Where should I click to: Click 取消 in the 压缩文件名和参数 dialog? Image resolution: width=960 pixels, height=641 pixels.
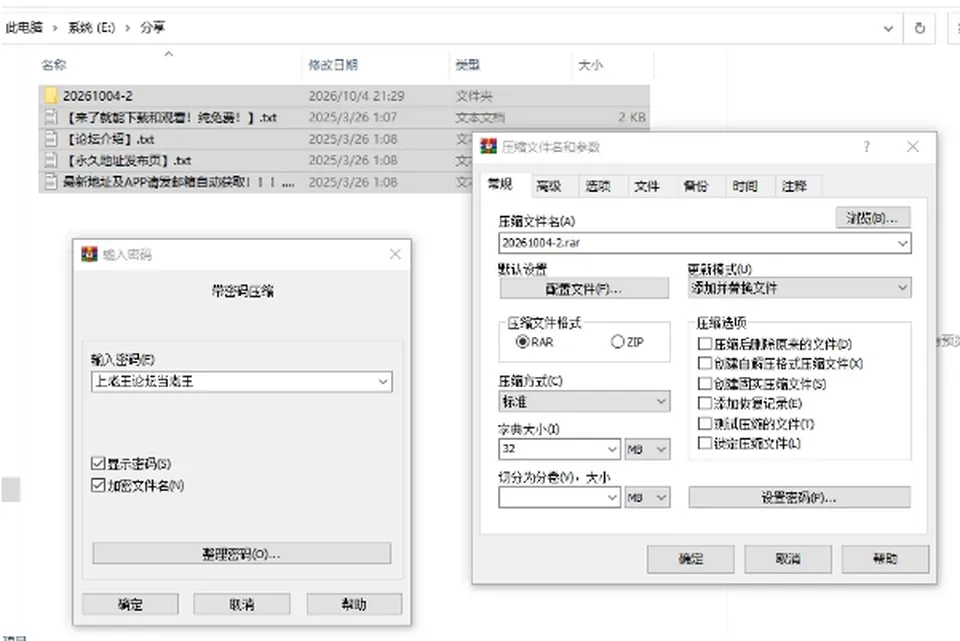(x=788, y=558)
